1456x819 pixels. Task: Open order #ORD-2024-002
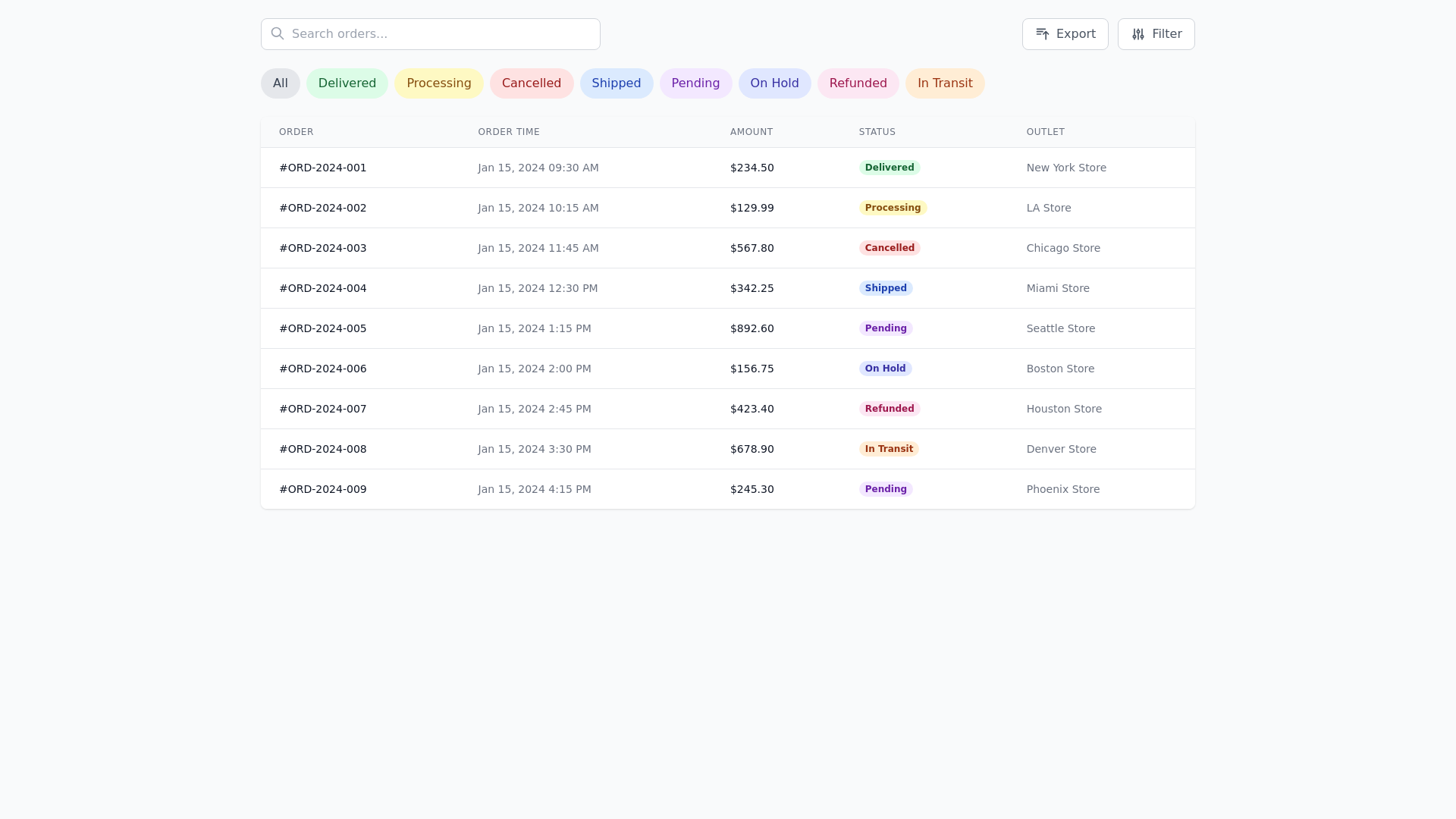pyautogui.click(x=323, y=208)
